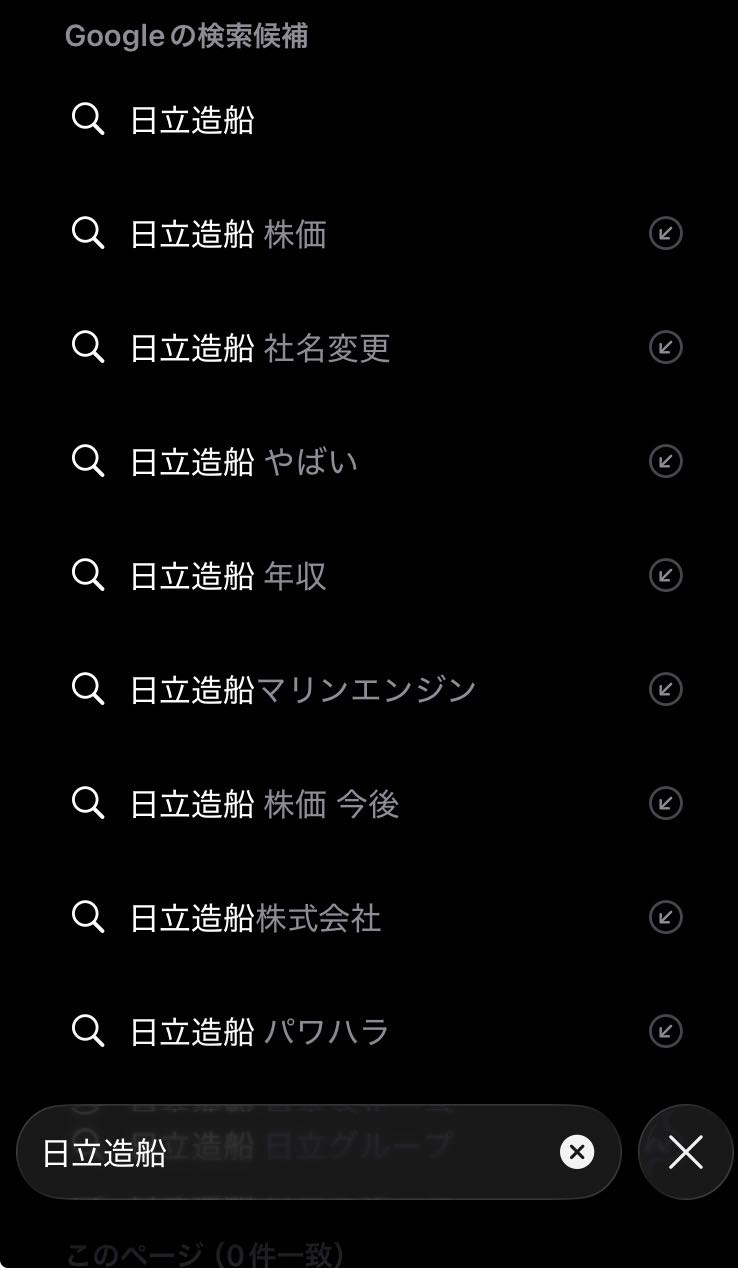Choose the 日立造船 株価 今後 suggestion

265,803
